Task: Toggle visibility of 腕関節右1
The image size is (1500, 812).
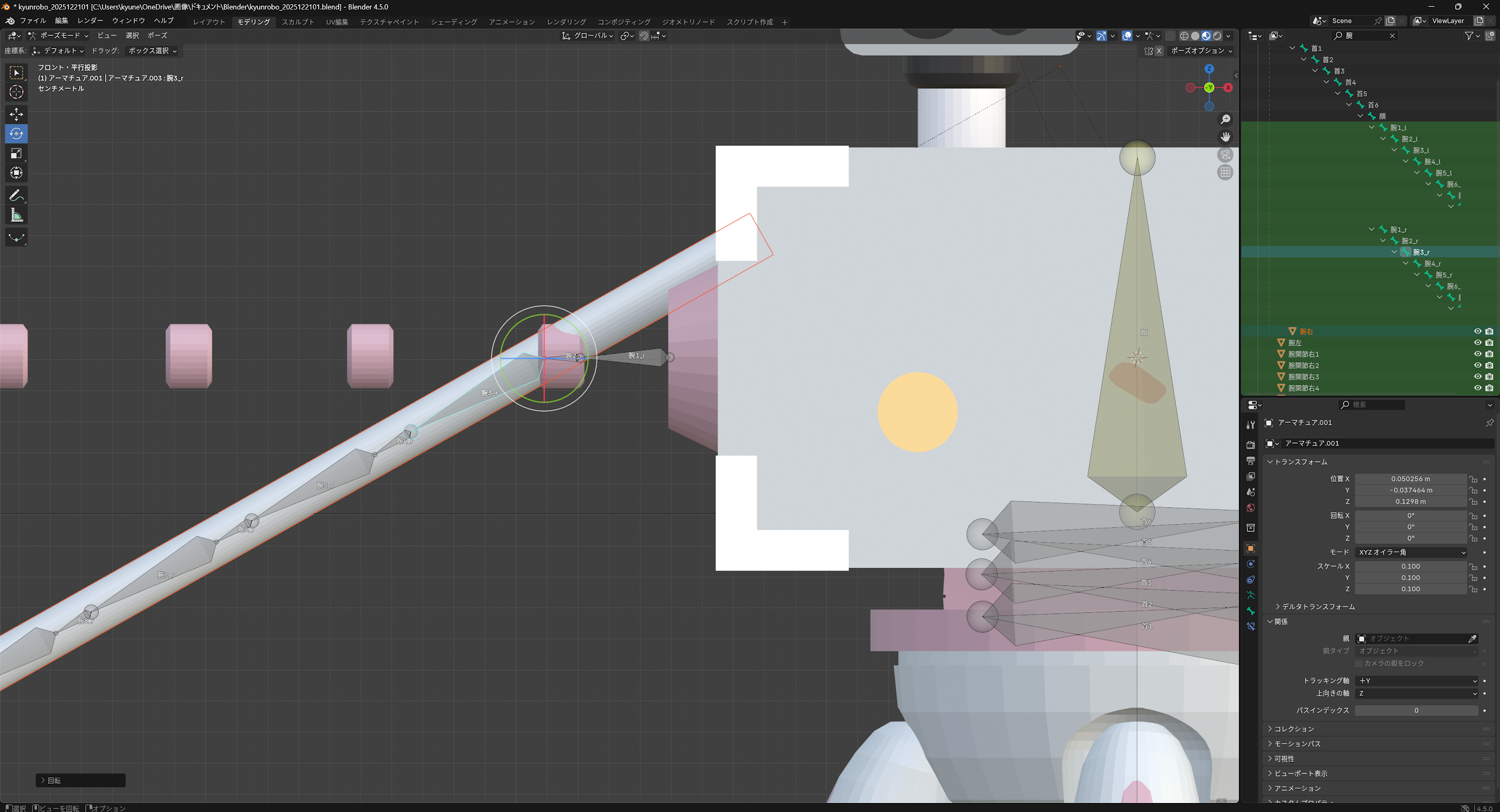Action: coord(1477,354)
